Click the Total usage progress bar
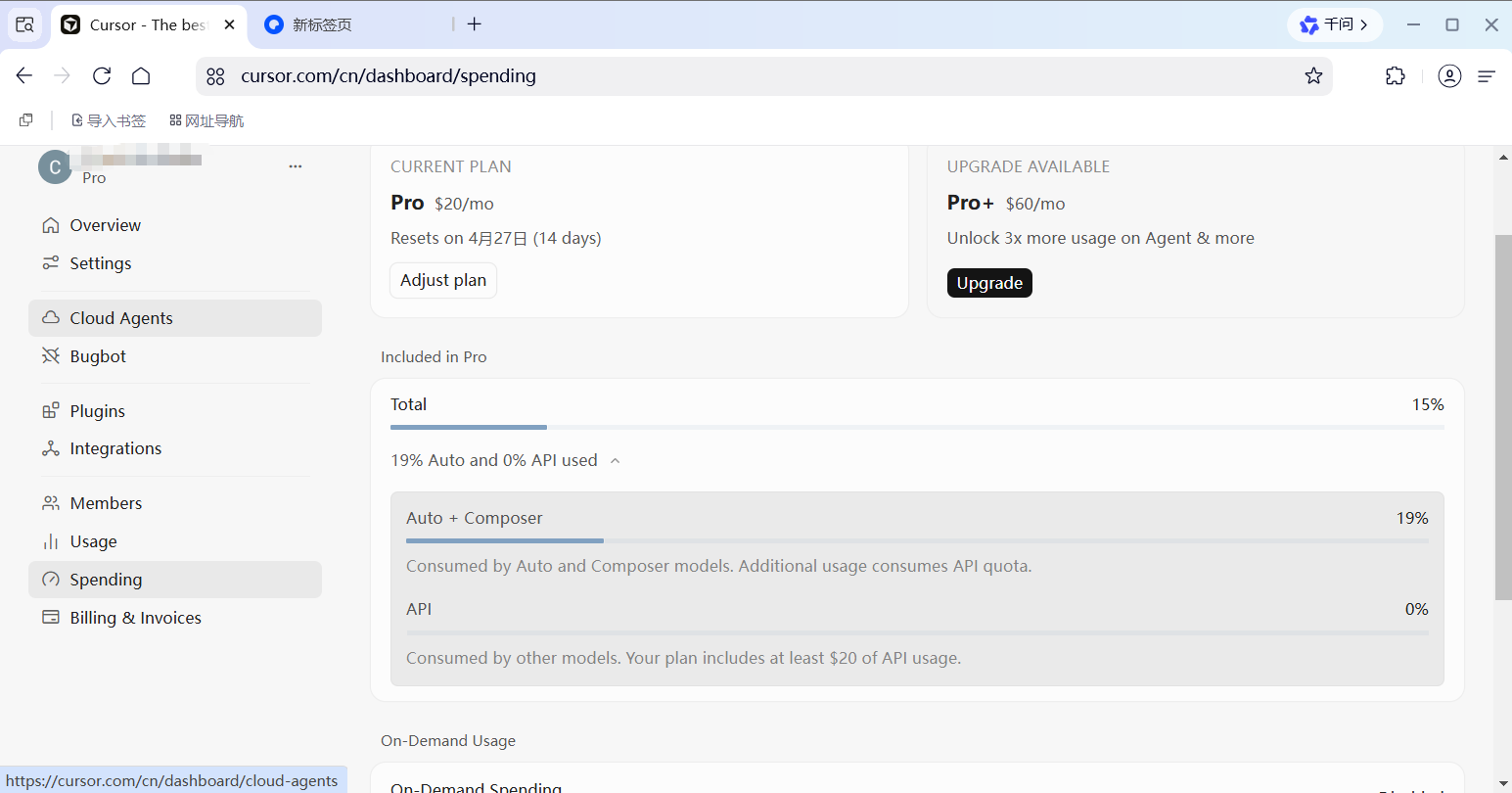Screen dimensions: 1512x793 (917, 427)
